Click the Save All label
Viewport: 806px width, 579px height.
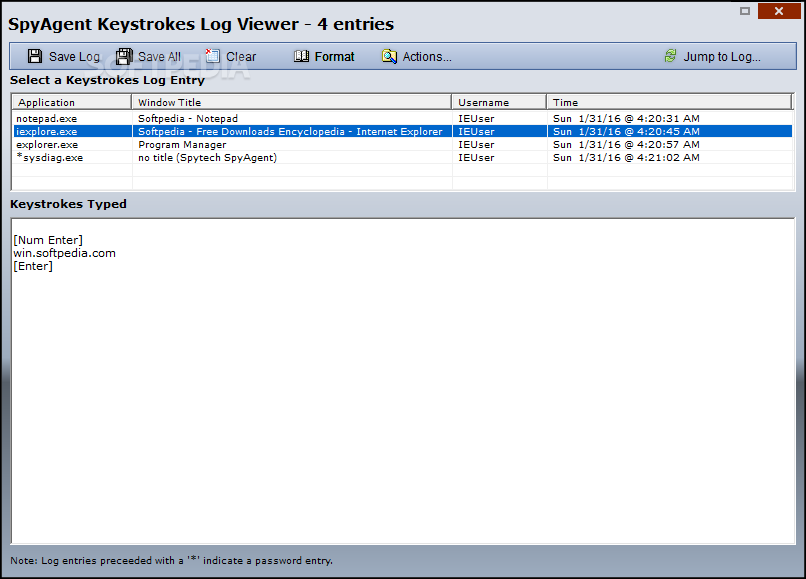pos(159,57)
